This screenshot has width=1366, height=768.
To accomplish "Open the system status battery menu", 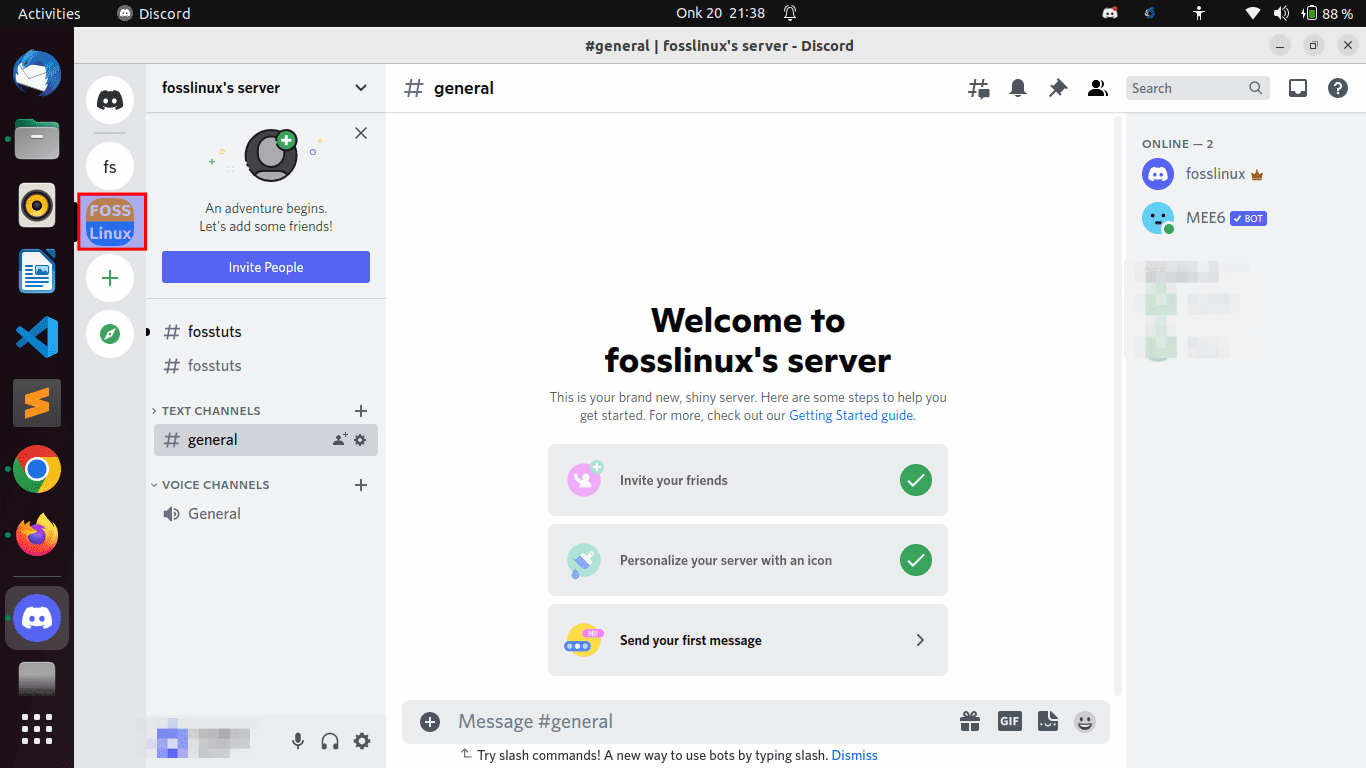I will (1299, 13).
